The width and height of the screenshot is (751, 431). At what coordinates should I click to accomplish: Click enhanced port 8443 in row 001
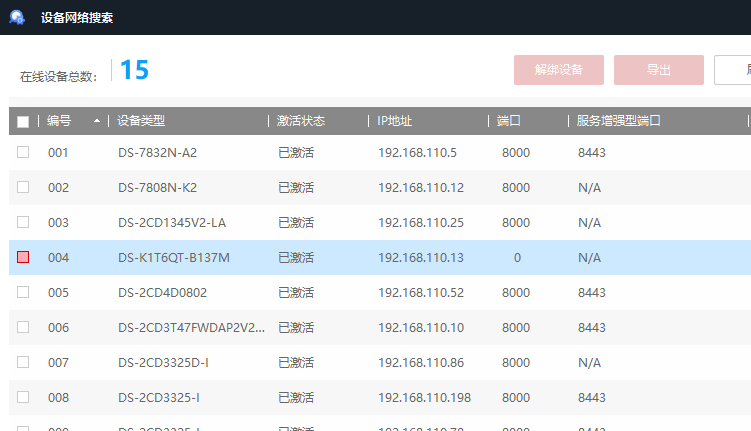(x=592, y=153)
